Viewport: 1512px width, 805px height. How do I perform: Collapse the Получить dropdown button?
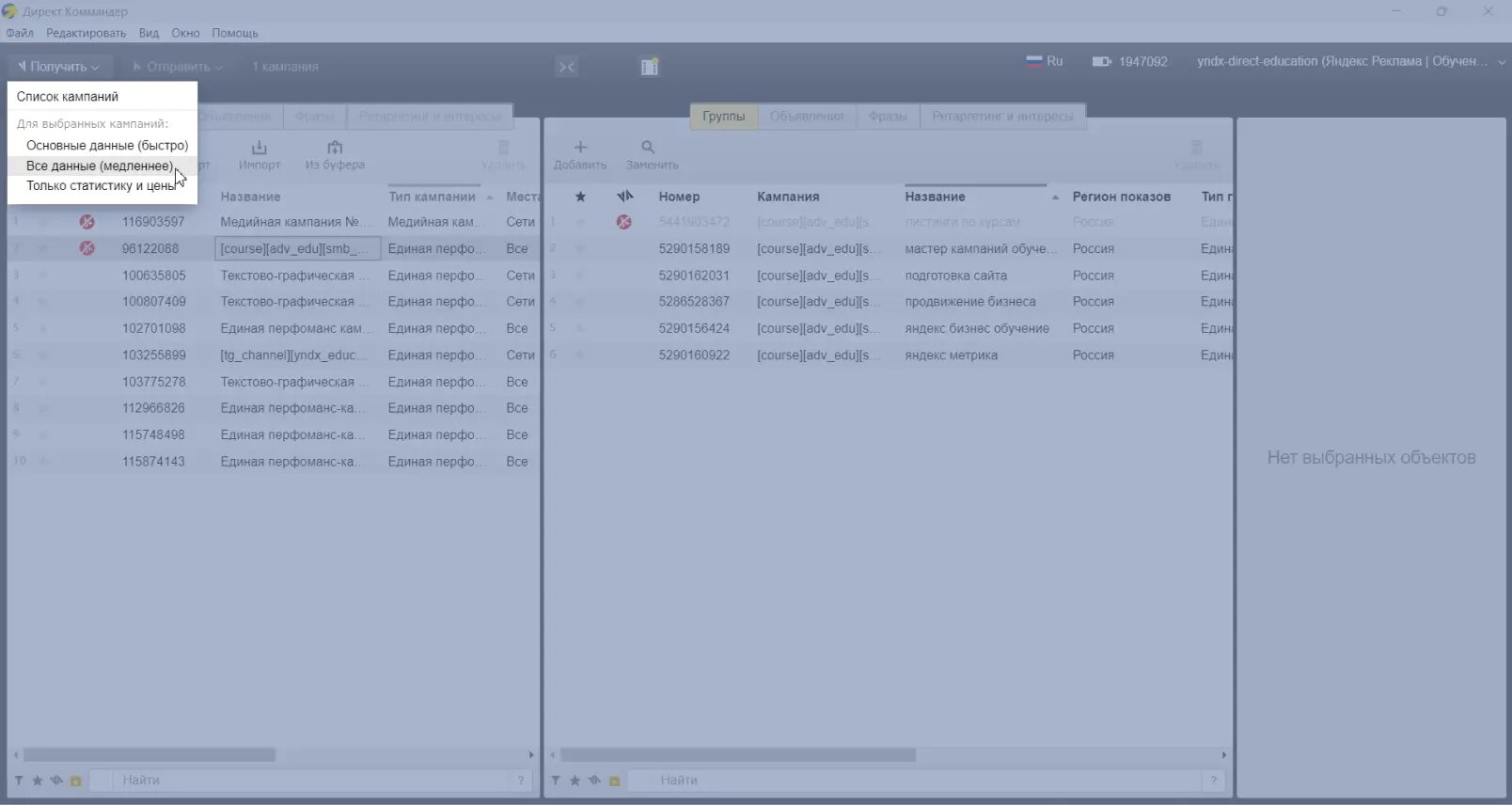58,67
